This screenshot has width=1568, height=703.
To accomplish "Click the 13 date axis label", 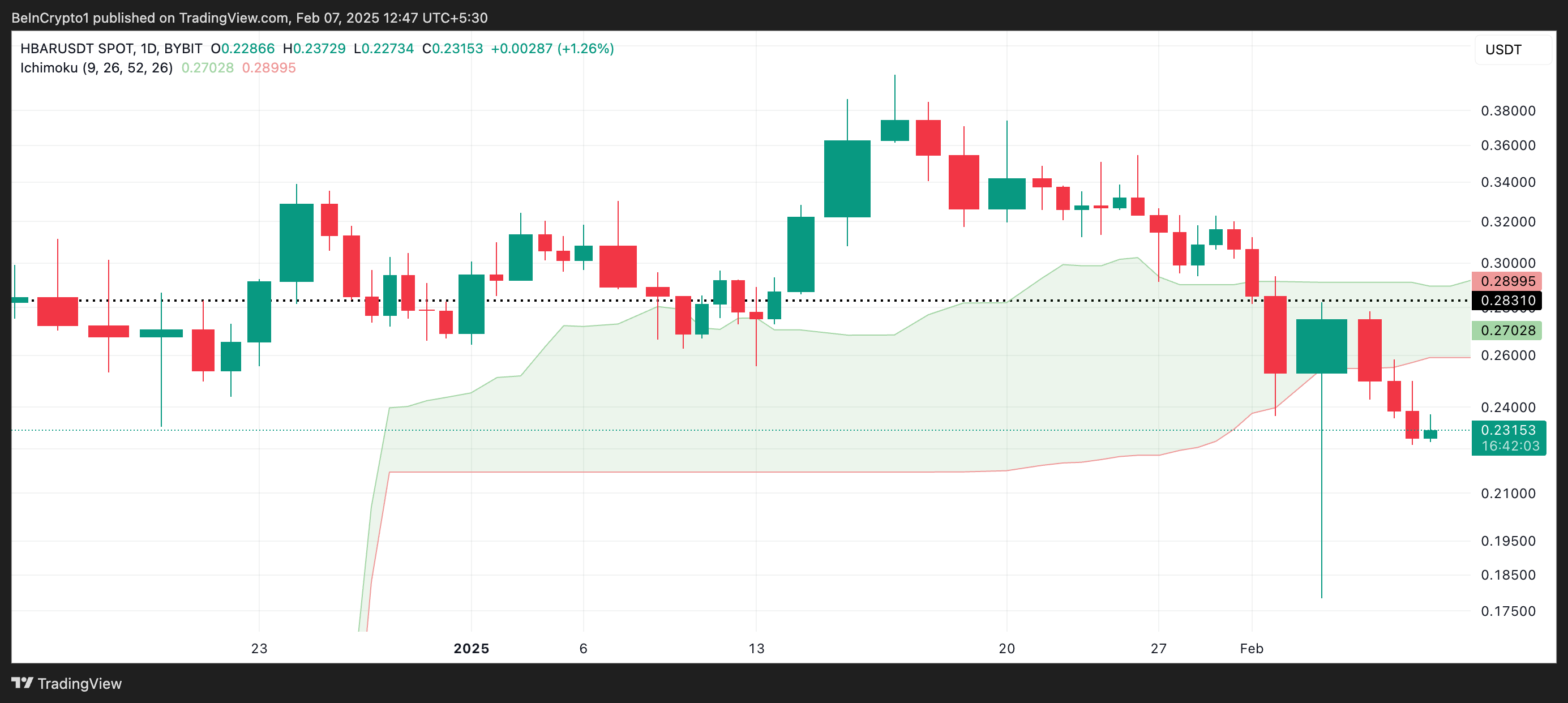I will (x=756, y=648).
